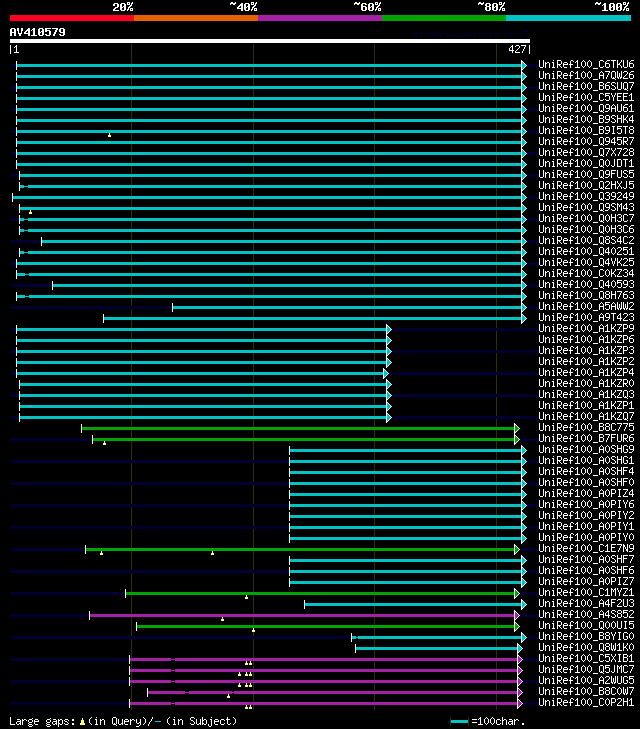
Task: Select the UniRef100_Q0JDT1 label
Action: [586, 163]
